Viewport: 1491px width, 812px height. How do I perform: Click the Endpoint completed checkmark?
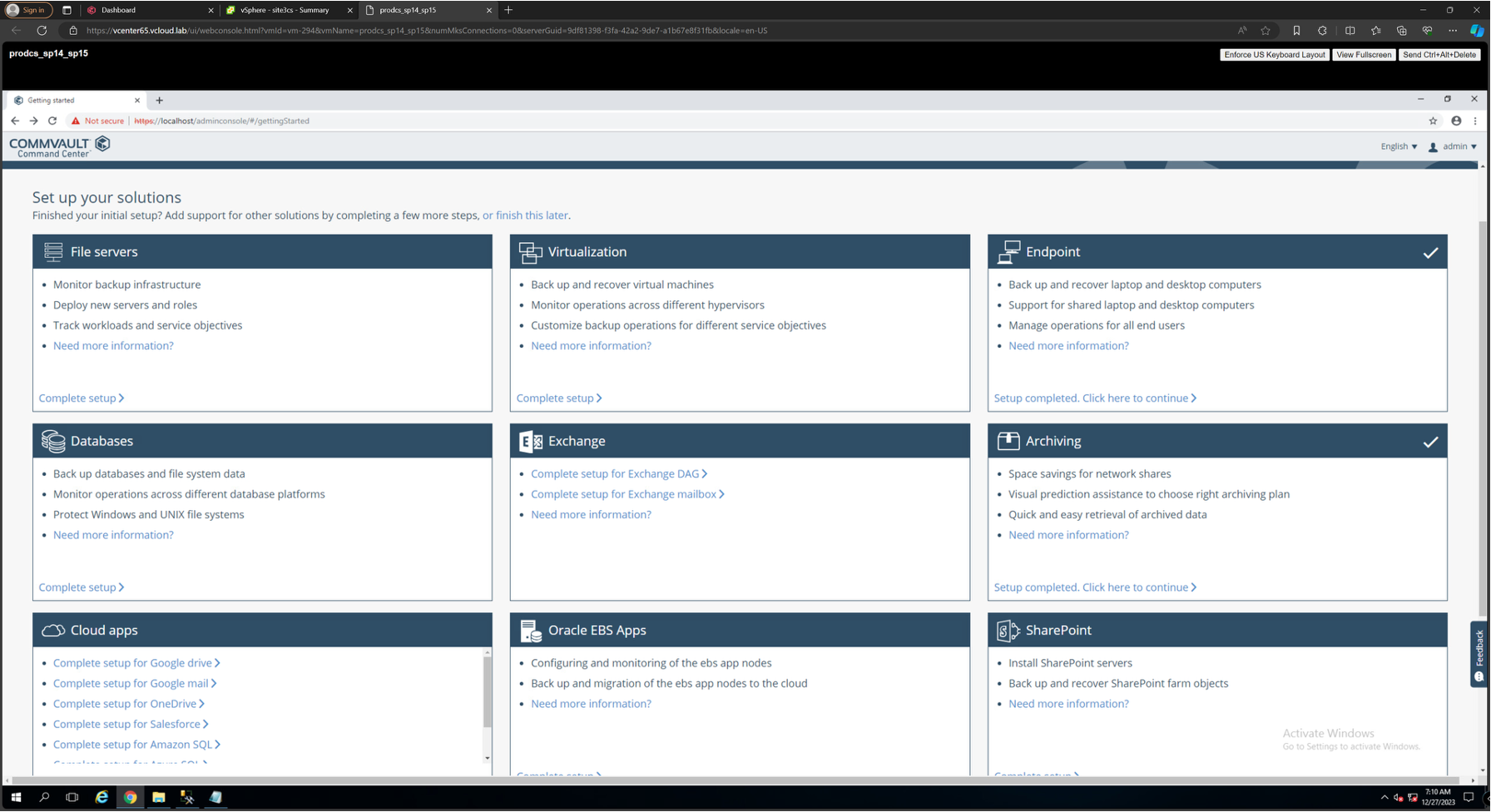coord(1429,252)
